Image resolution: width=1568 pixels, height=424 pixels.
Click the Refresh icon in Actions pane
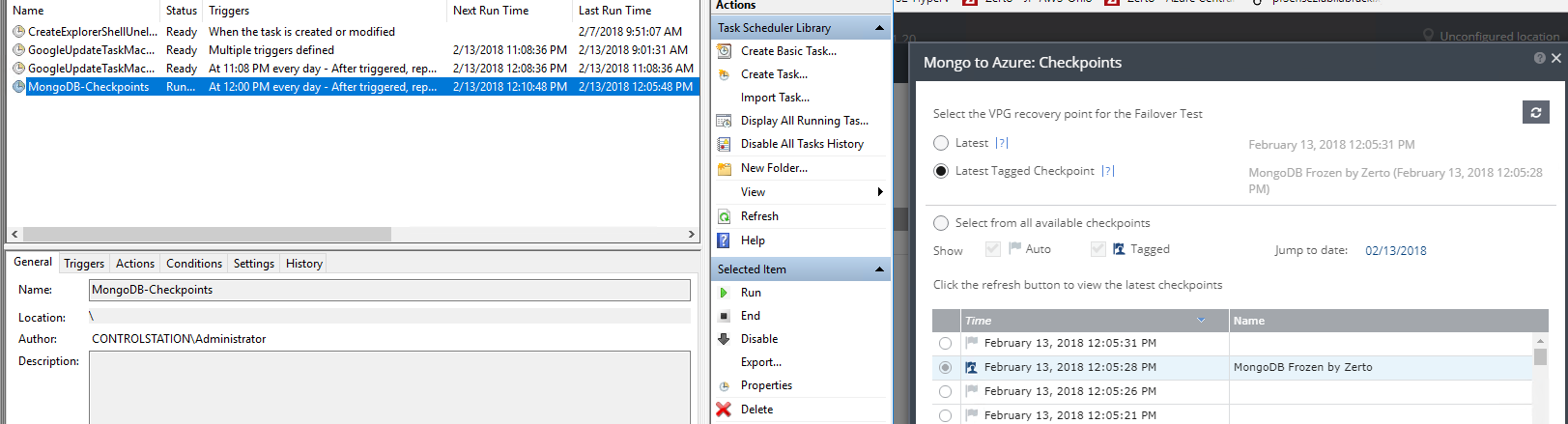click(724, 216)
